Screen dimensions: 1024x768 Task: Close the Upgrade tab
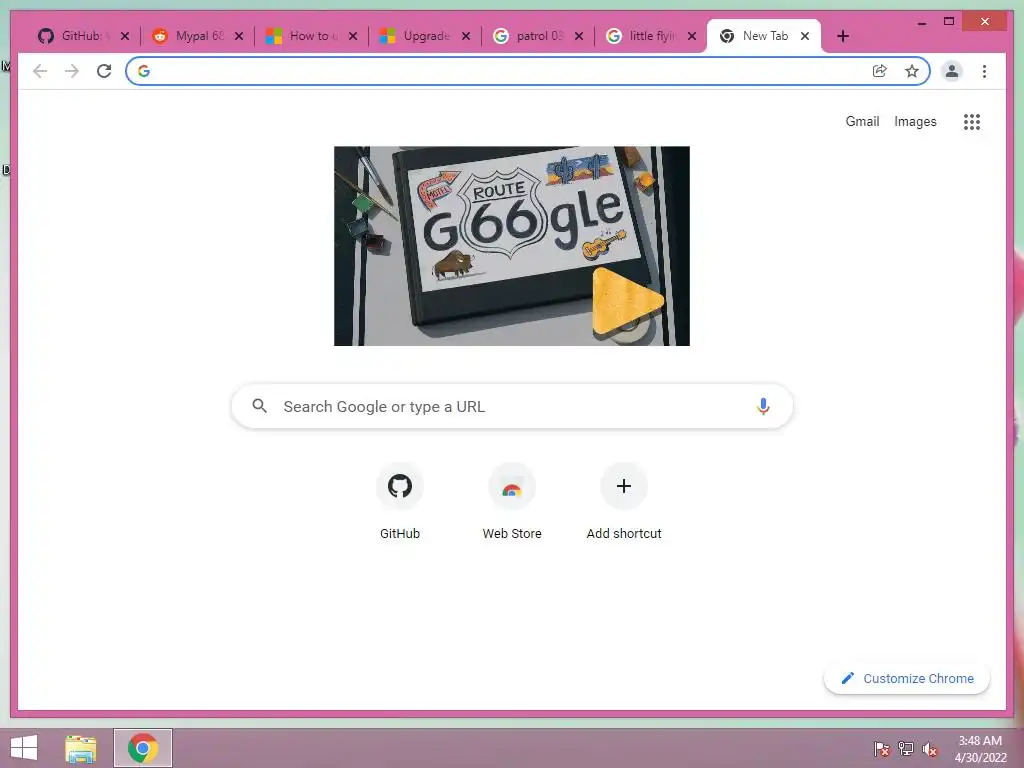point(466,36)
